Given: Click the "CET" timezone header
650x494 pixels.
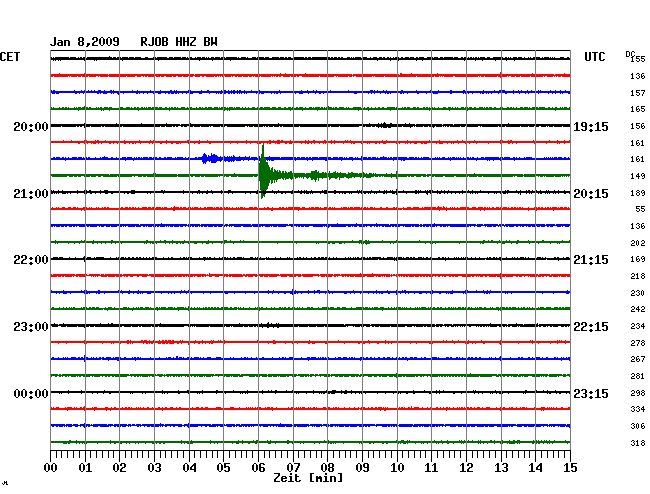Looking at the screenshot, I should [10, 57].
